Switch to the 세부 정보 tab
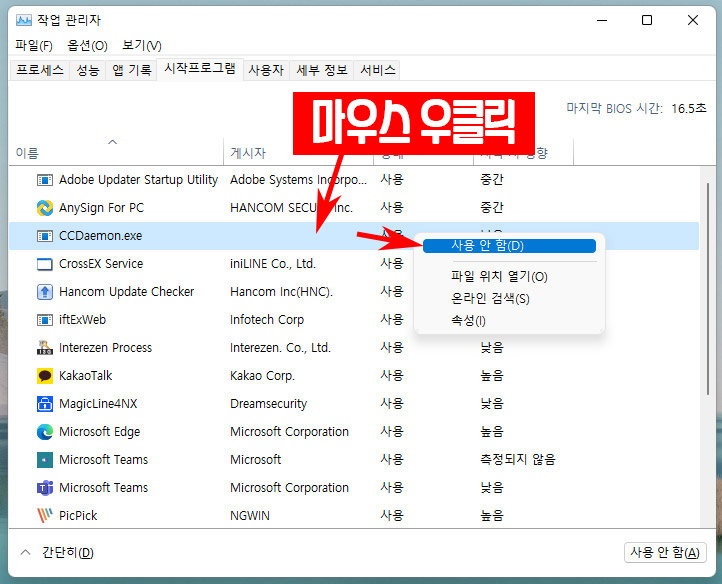The height and width of the screenshot is (584, 722). pos(321,70)
